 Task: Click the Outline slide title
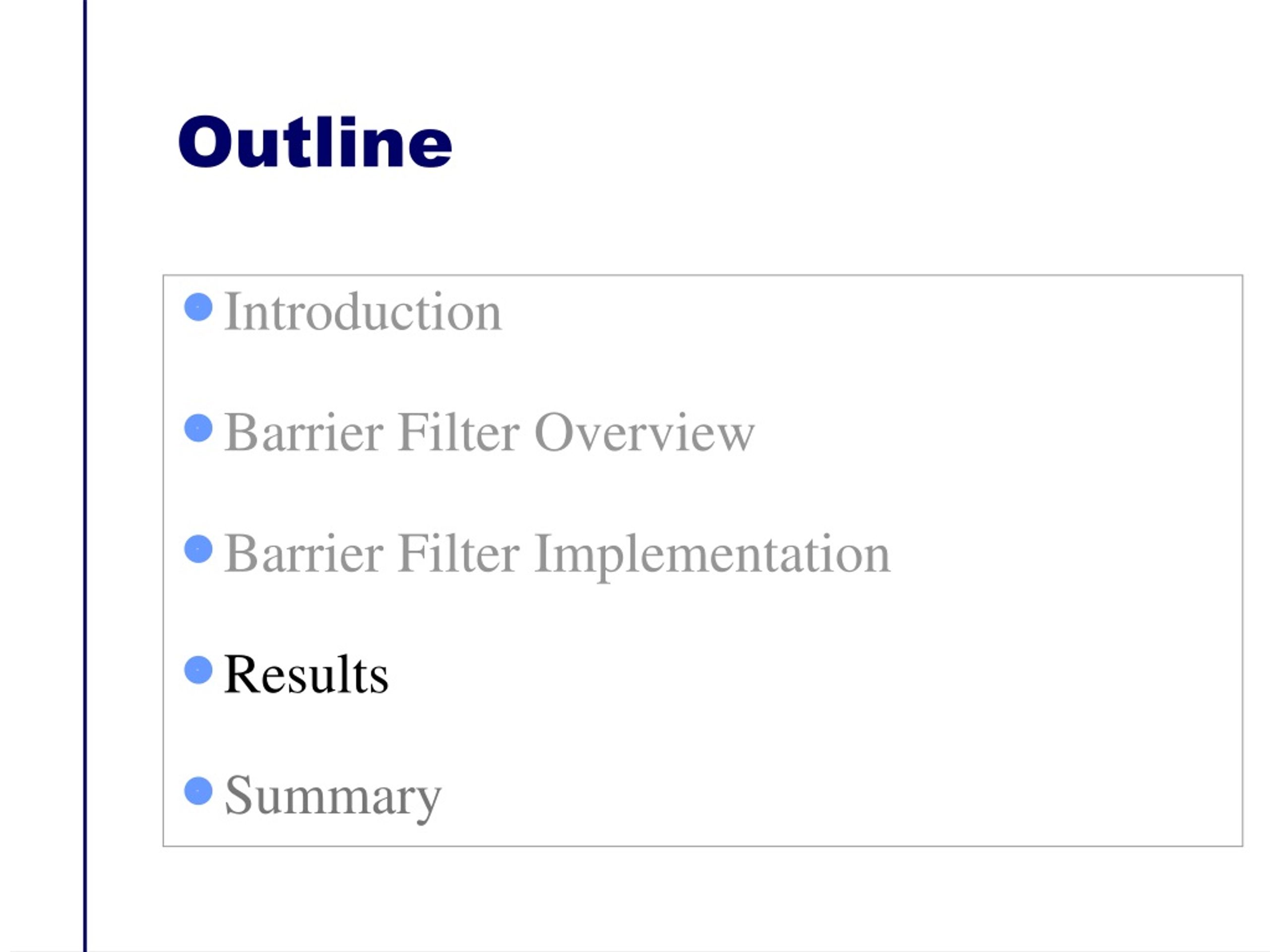(x=315, y=142)
